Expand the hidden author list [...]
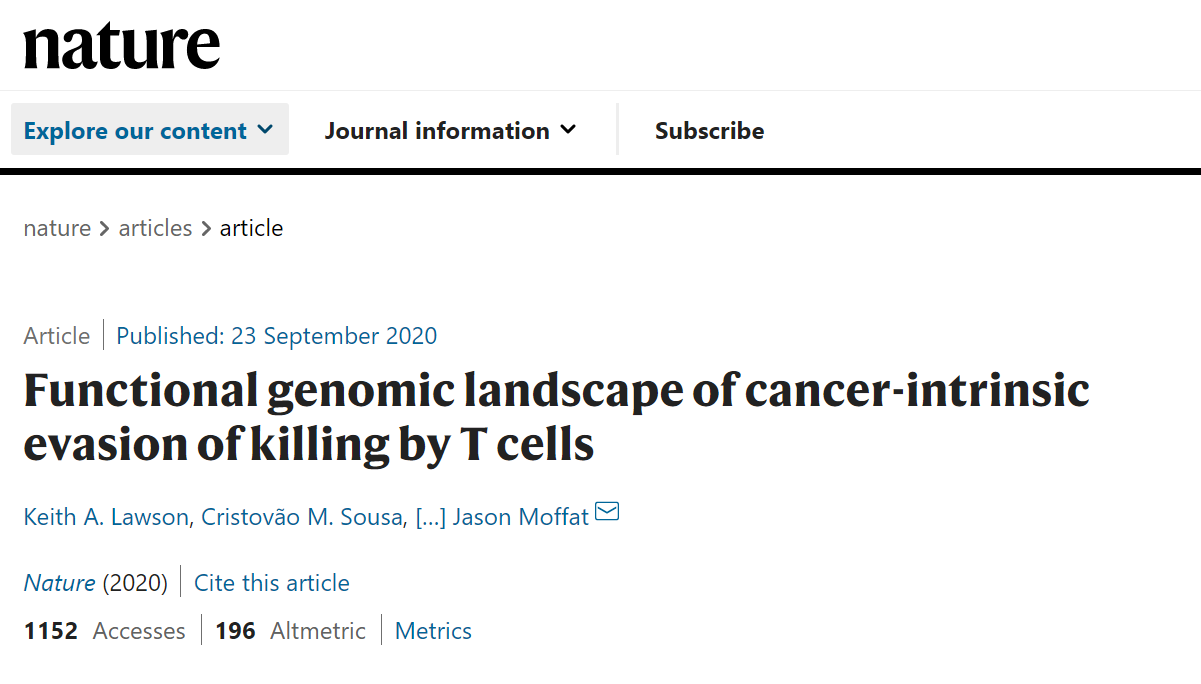 click(x=431, y=517)
